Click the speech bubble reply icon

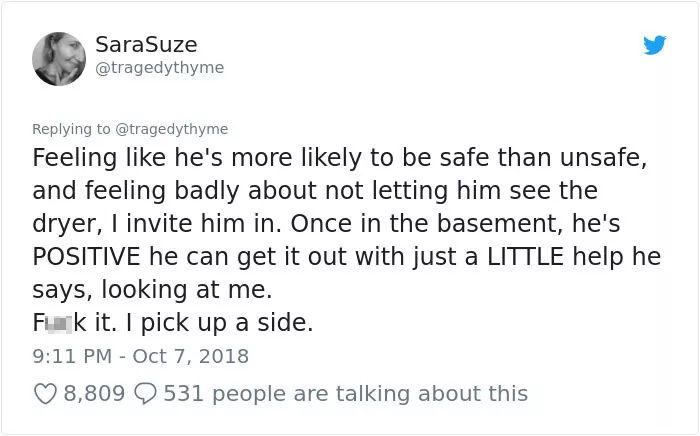[145, 394]
